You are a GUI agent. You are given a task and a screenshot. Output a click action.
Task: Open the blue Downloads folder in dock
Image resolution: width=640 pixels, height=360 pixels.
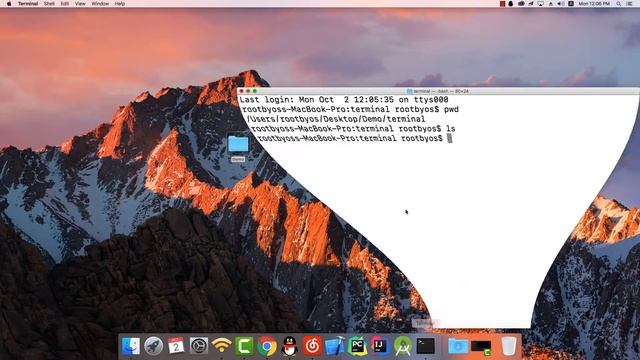coord(458,346)
